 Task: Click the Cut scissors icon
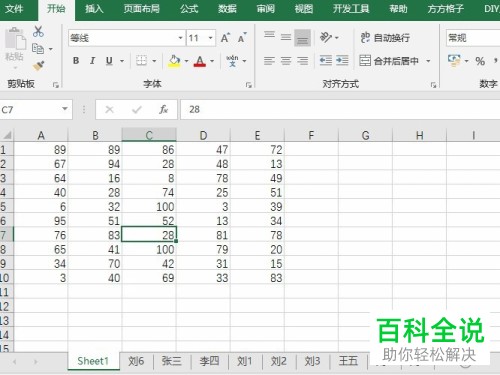coord(38,31)
